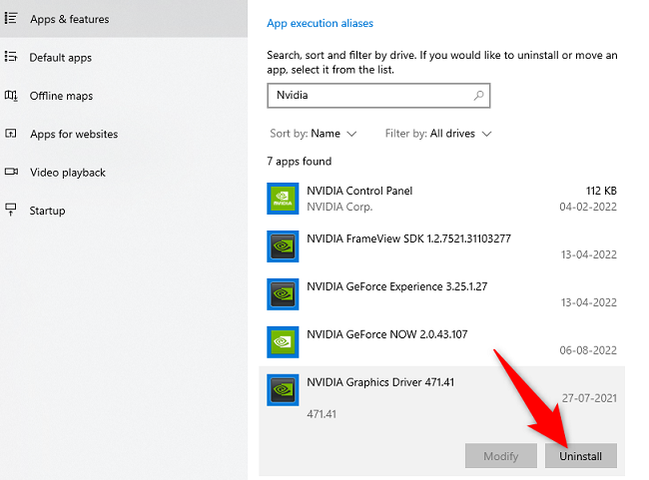Click the NVIDIA FrameView SDK icon
The width and height of the screenshot is (649, 480).
coord(284,246)
